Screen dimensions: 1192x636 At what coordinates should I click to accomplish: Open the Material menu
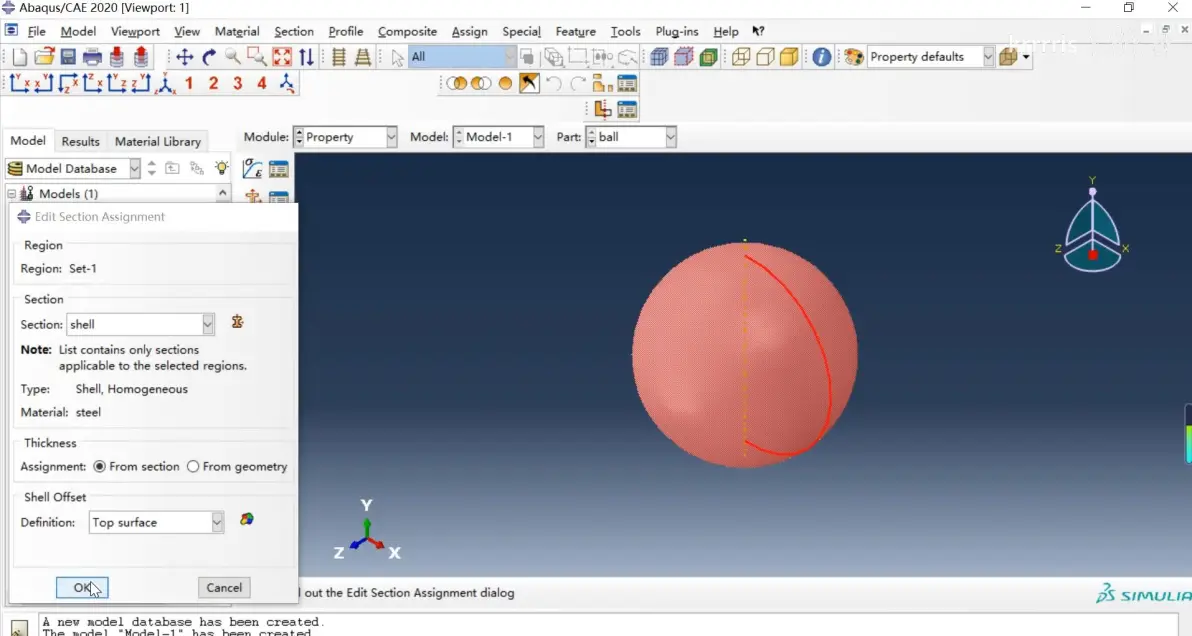coord(236,31)
